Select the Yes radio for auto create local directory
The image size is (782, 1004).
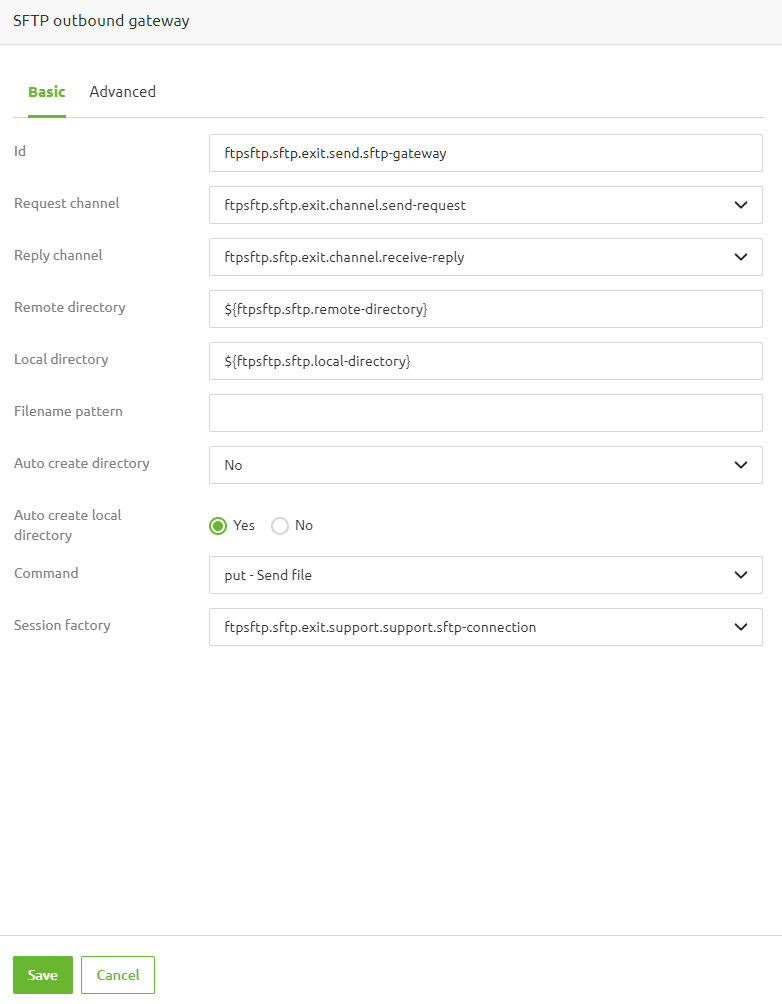point(218,525)
